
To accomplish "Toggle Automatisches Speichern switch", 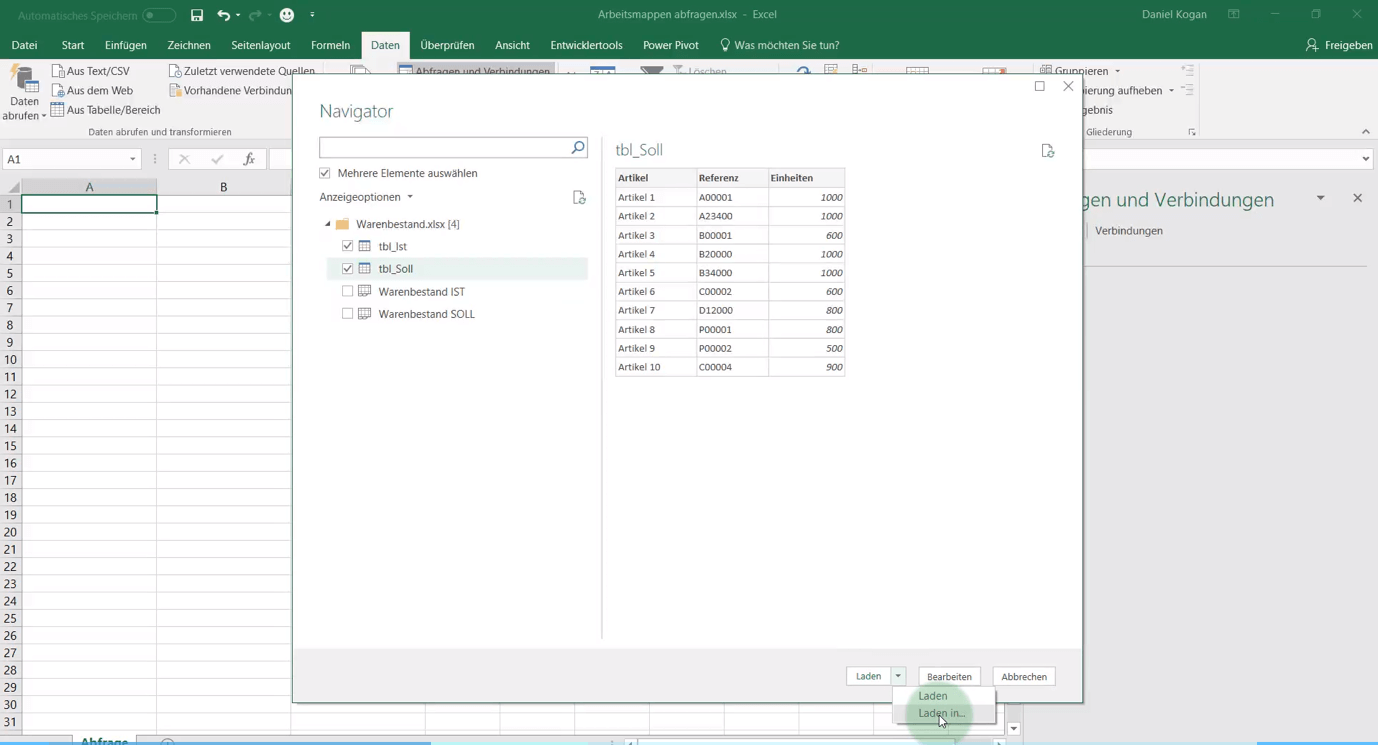I will coord(159,15).
